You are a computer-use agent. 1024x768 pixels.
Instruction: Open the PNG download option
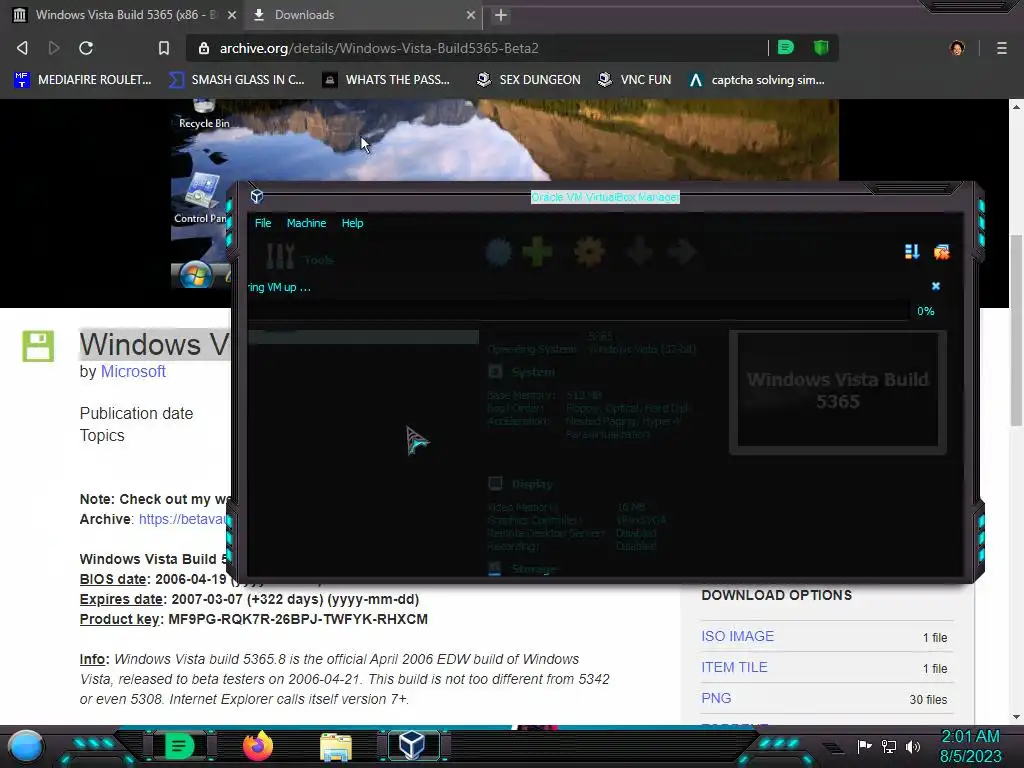coord(716,697)
